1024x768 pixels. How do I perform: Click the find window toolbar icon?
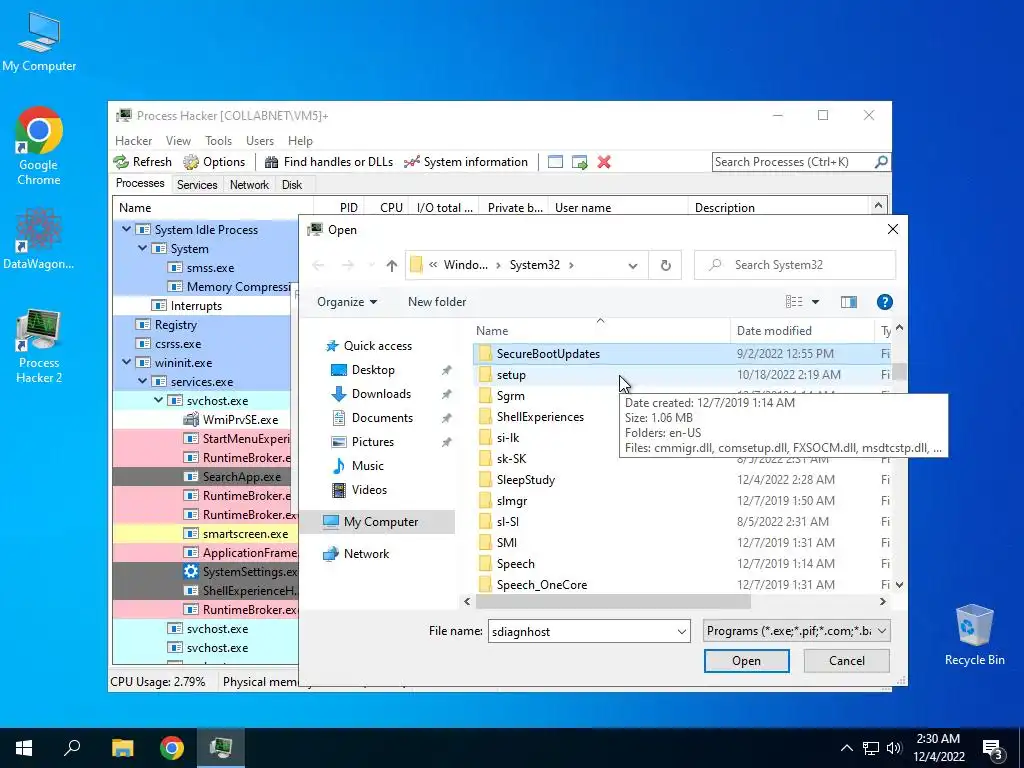[555, 162]
